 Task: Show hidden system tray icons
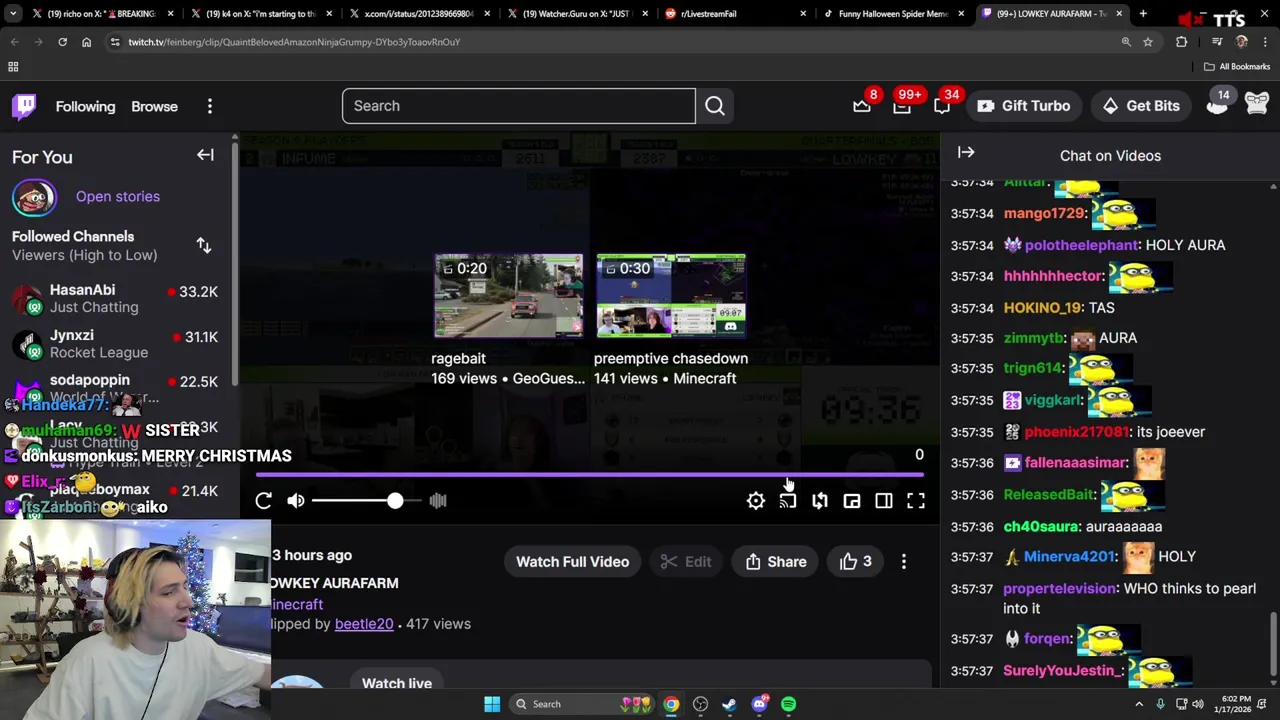(1138, 704)
